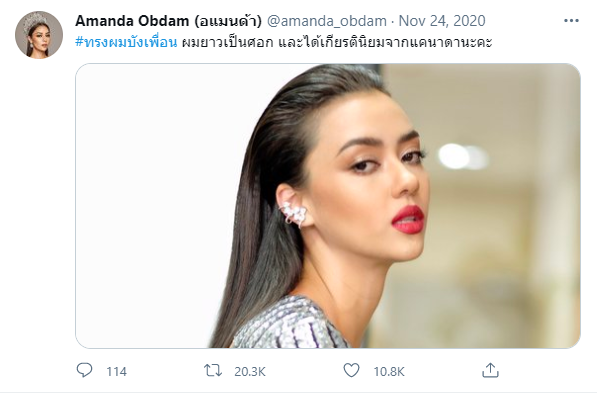Screen dimensions: 597x393
Task: Click the 20.3K retweets count
Action: pos(250,371)
